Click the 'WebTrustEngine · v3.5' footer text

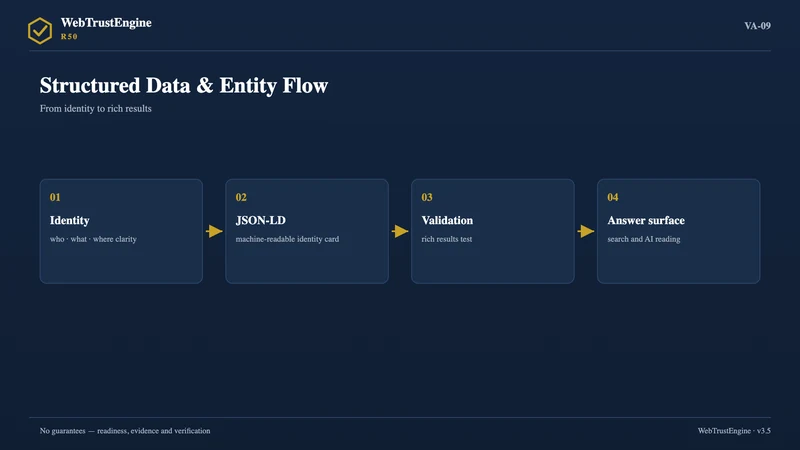click(734, 431)
